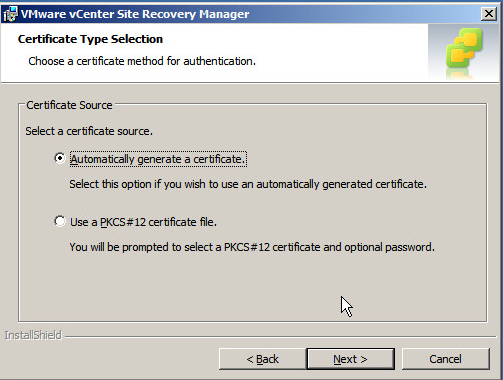Click the PKCS#12 prompt description text
Image resolution: width=503 pixels, height=380 pixels.
252,247
